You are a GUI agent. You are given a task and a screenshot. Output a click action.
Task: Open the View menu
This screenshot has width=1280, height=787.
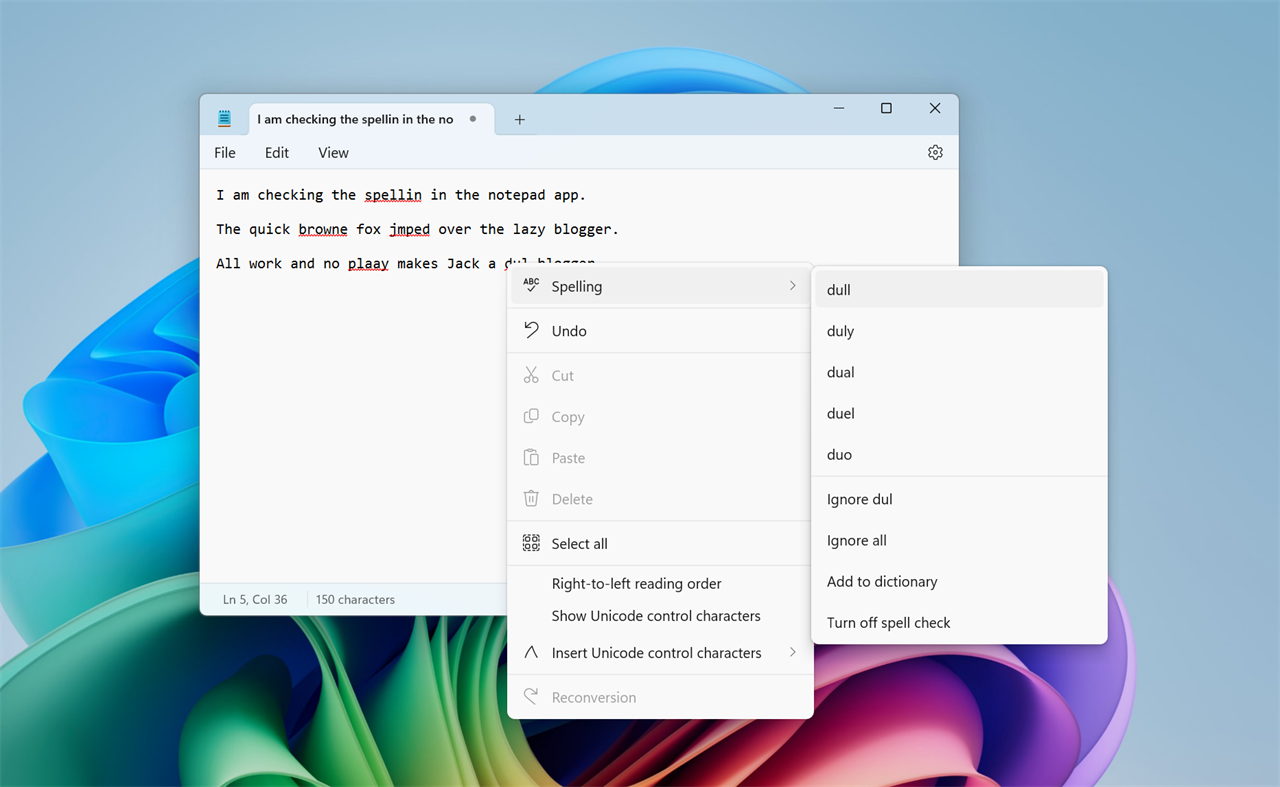click(333, 152)
